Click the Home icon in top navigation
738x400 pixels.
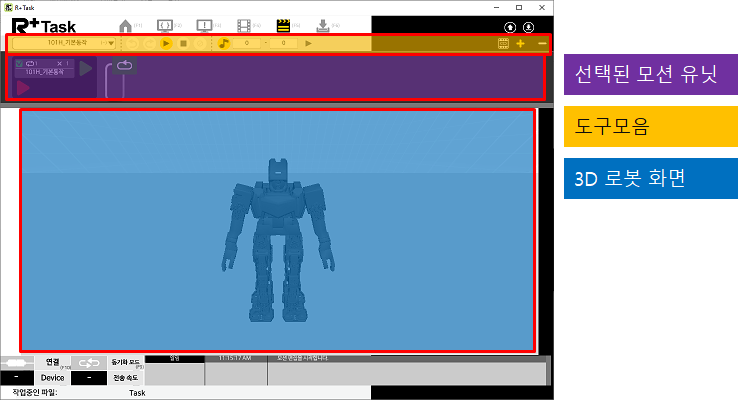(x=125, y=25)
